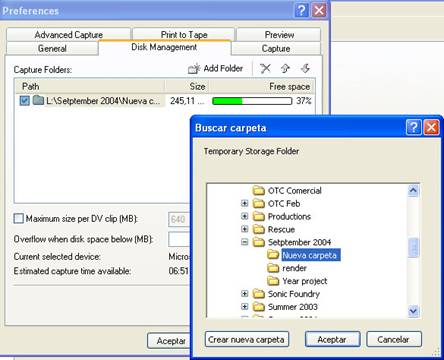This screenshot has height=360, width=444.
Task: Sort by the Size column header
Action: (187, 87)
